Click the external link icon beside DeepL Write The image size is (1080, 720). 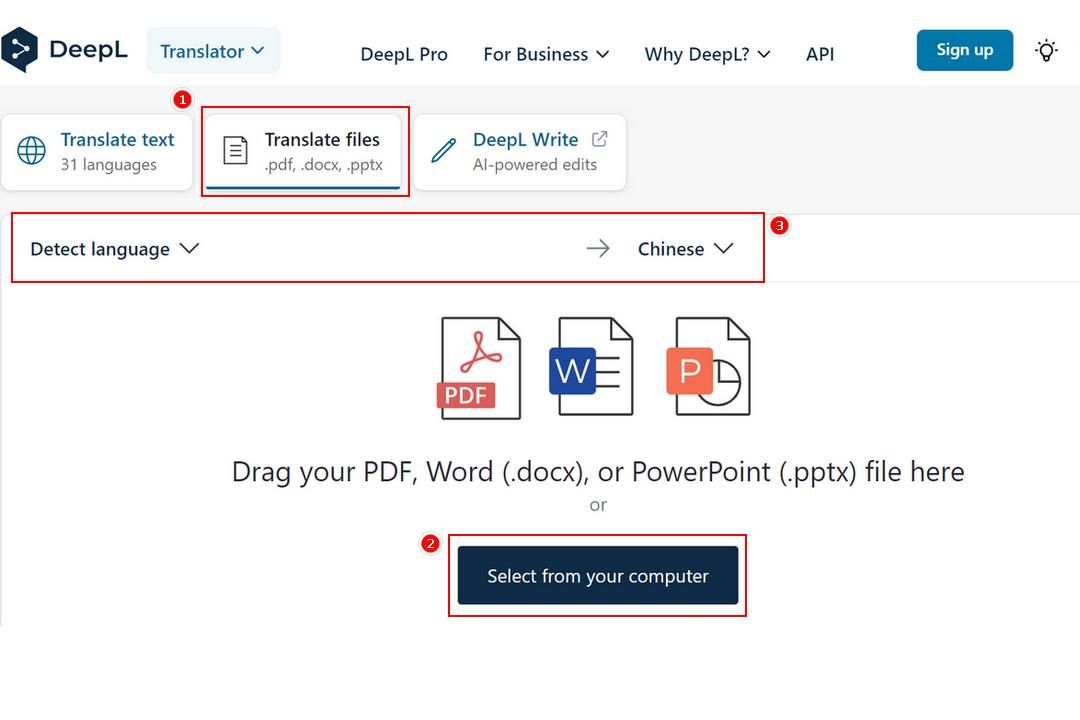click(599, 139)
